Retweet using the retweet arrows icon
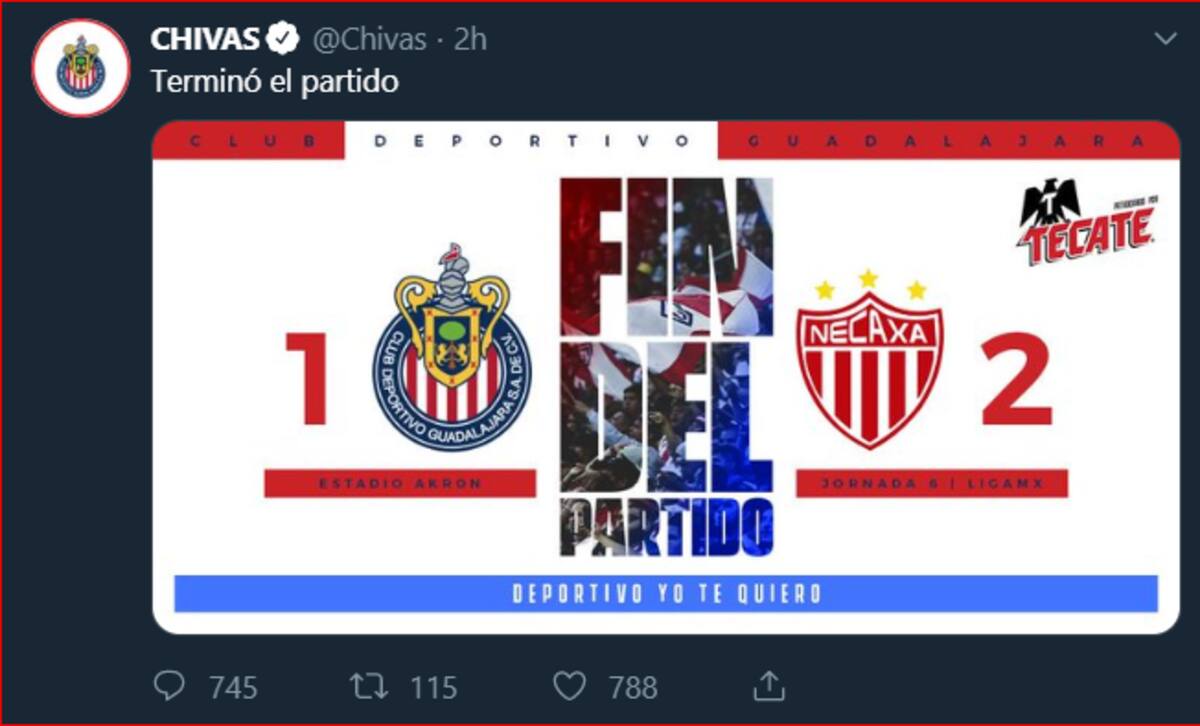The width and height of the screenshot is (1200, 726). pyautogui.click(x=368, y=686)
